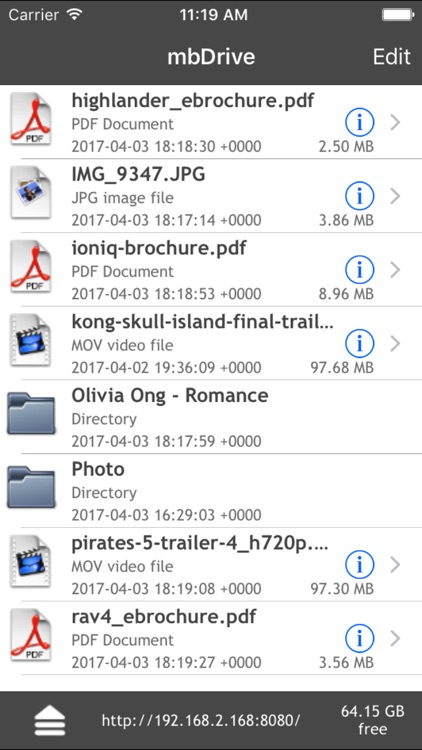Click movie icon of kong-skull-island trailer
This screenshot has width=422, height=750.
[31, 340]
